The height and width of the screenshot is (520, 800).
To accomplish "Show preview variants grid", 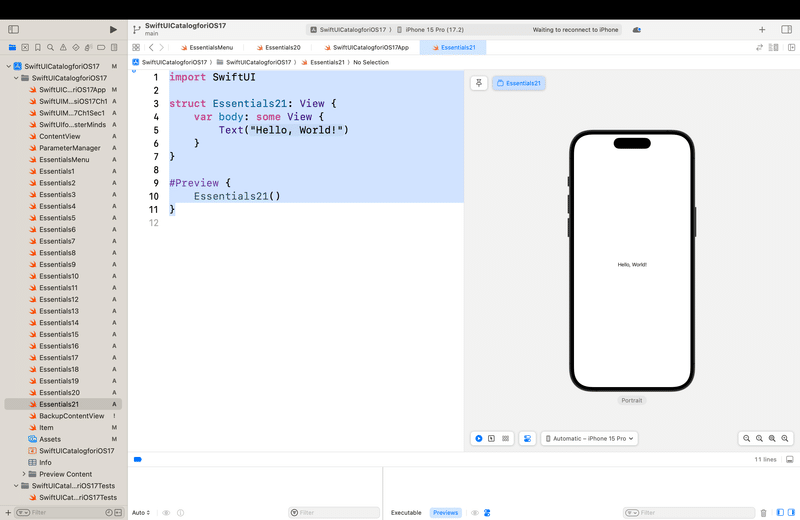I will coord(506,438).
